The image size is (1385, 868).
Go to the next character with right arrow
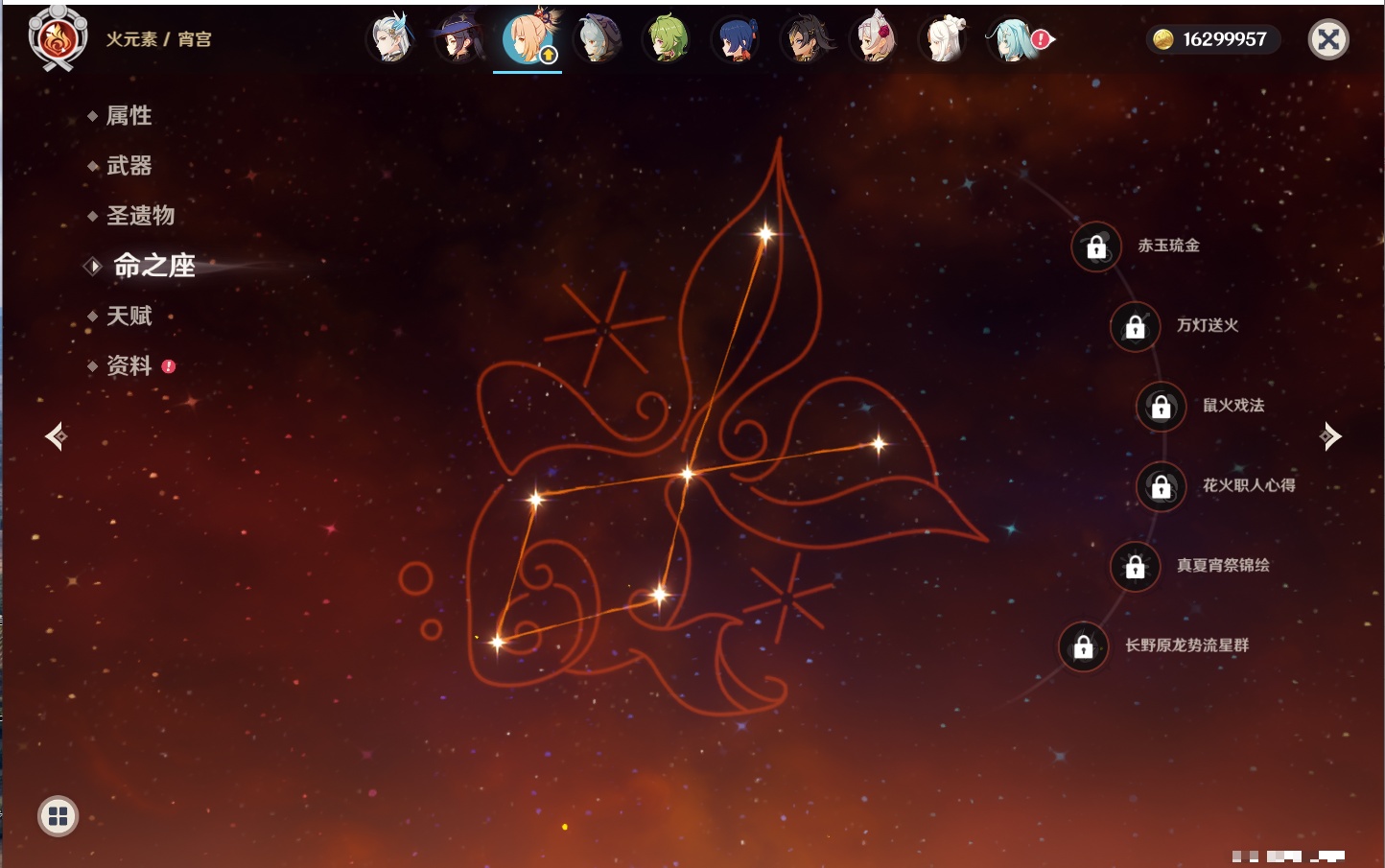(1330, 436)
